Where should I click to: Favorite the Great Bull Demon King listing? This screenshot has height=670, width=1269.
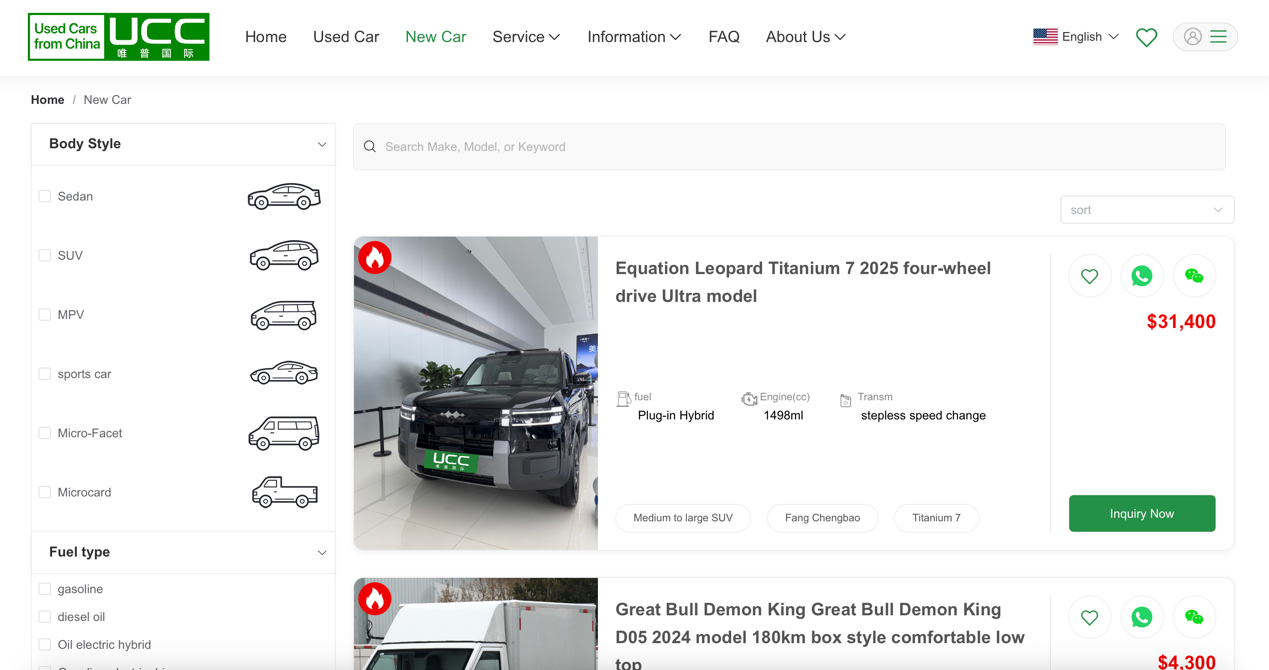coord(1089,618)
